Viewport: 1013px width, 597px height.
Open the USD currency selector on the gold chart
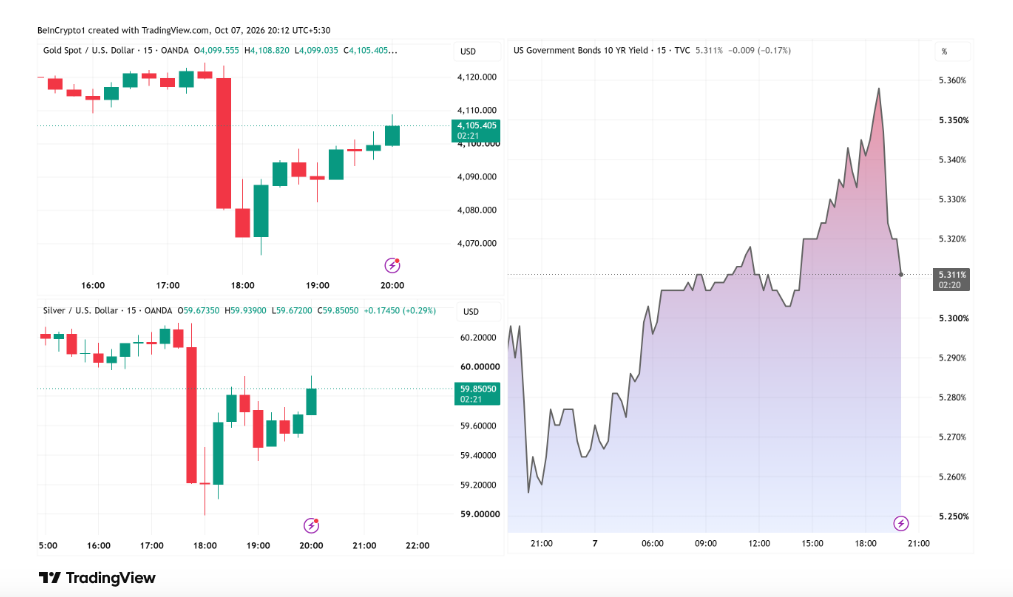(477, 51)
